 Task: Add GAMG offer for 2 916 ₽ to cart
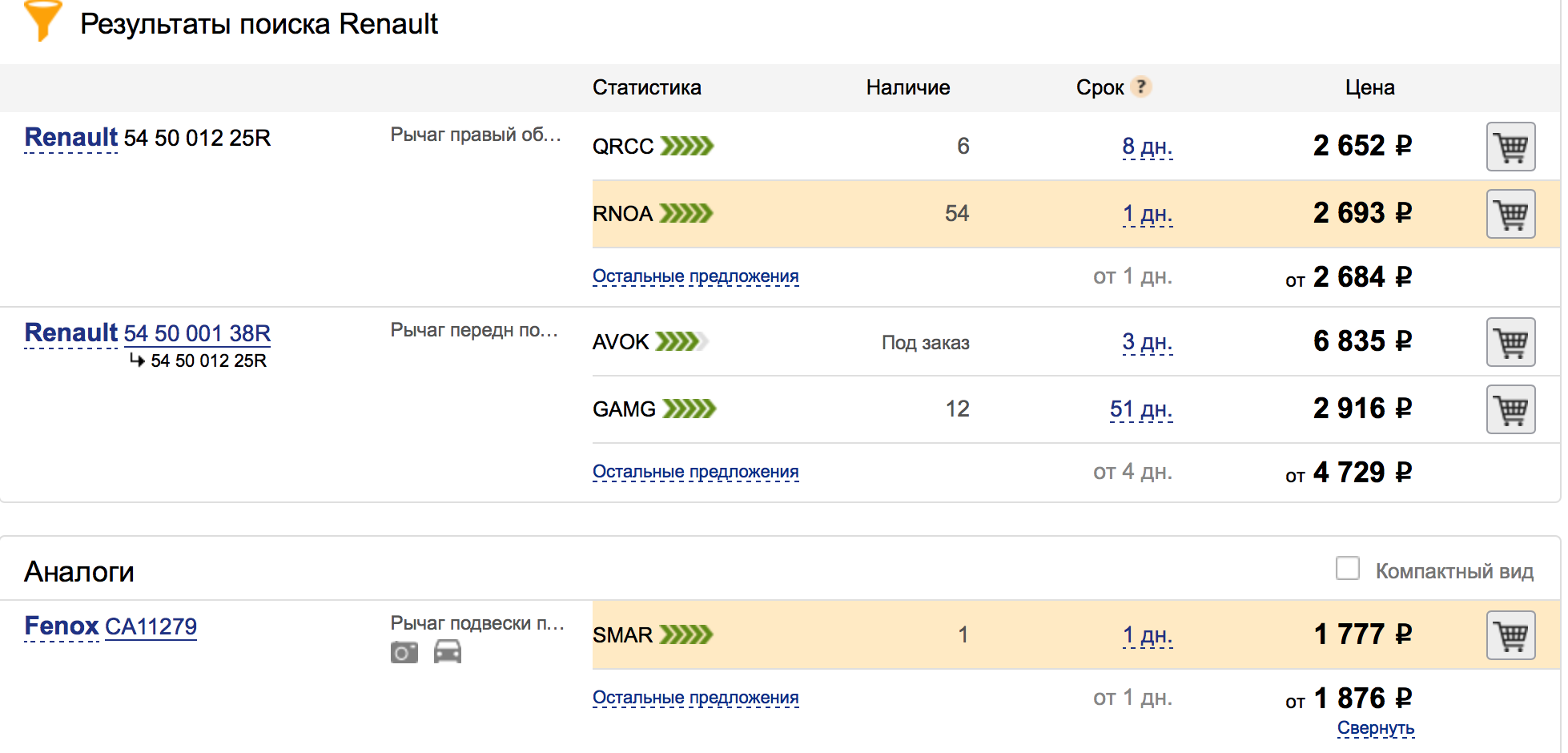click(x=1510, y=409)
